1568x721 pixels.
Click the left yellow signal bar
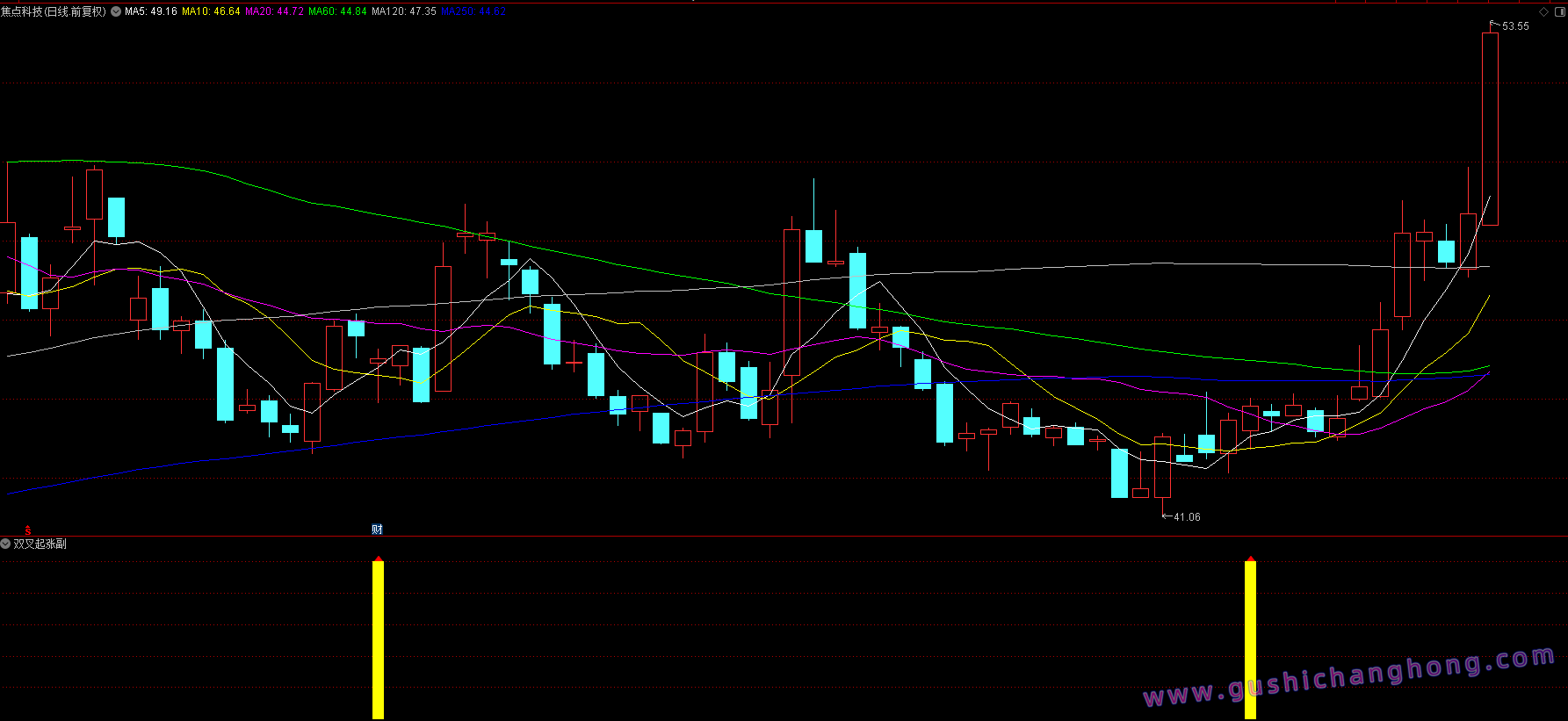click(378, 639)
